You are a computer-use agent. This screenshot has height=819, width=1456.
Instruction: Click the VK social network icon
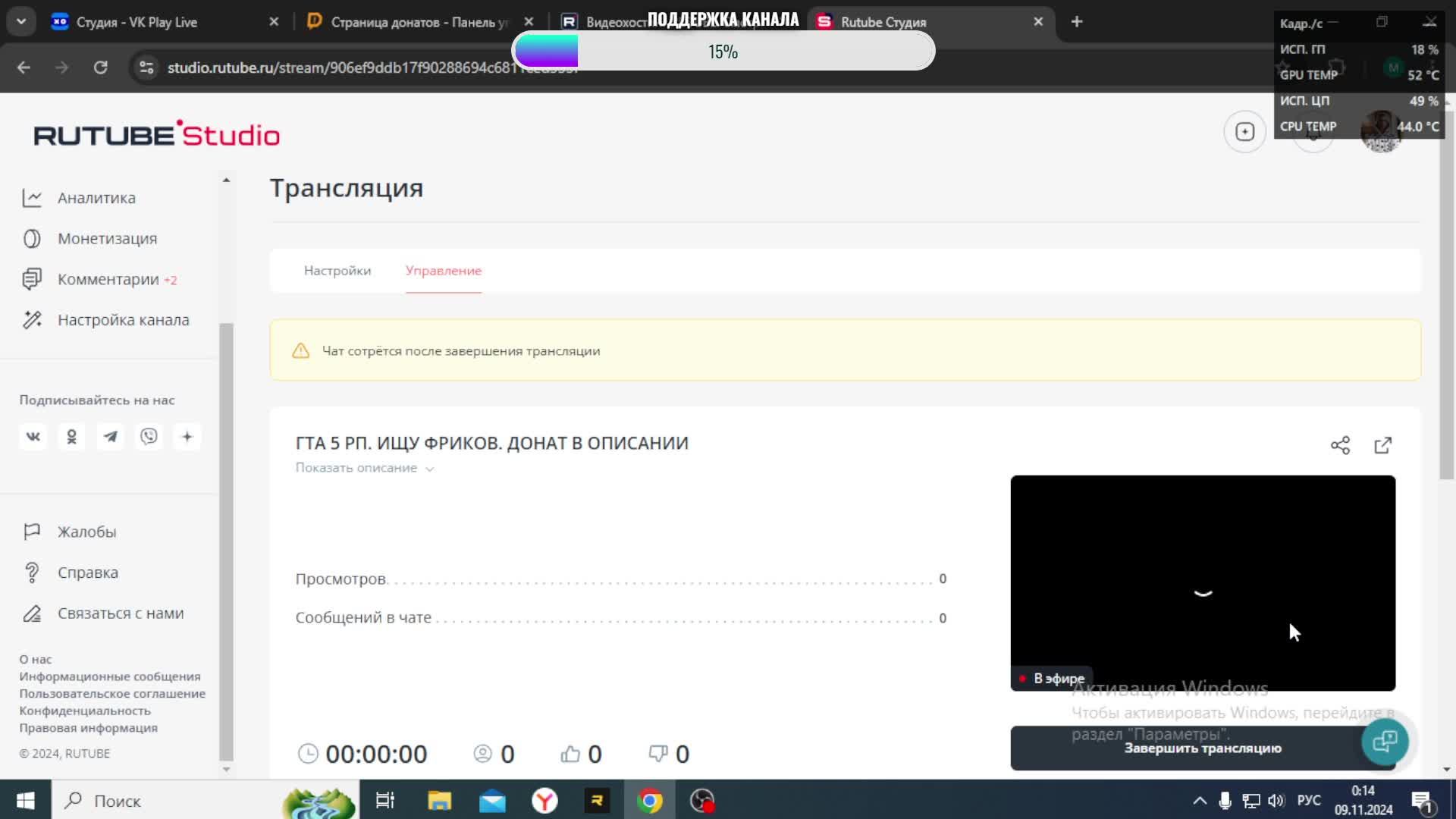(x=33, y=437)
